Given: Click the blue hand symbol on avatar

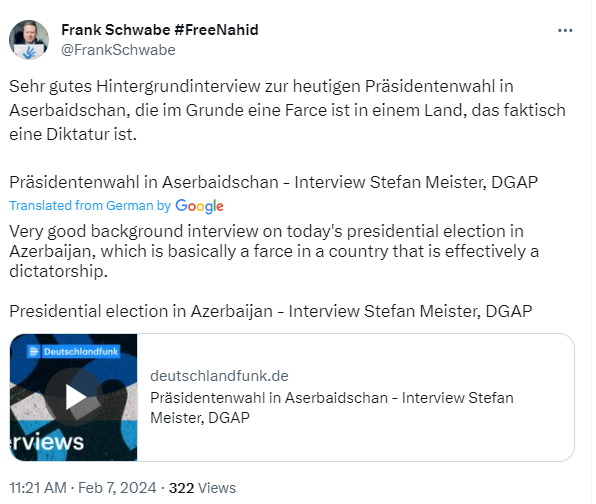Looking at the screenshot, I should 29,52.
